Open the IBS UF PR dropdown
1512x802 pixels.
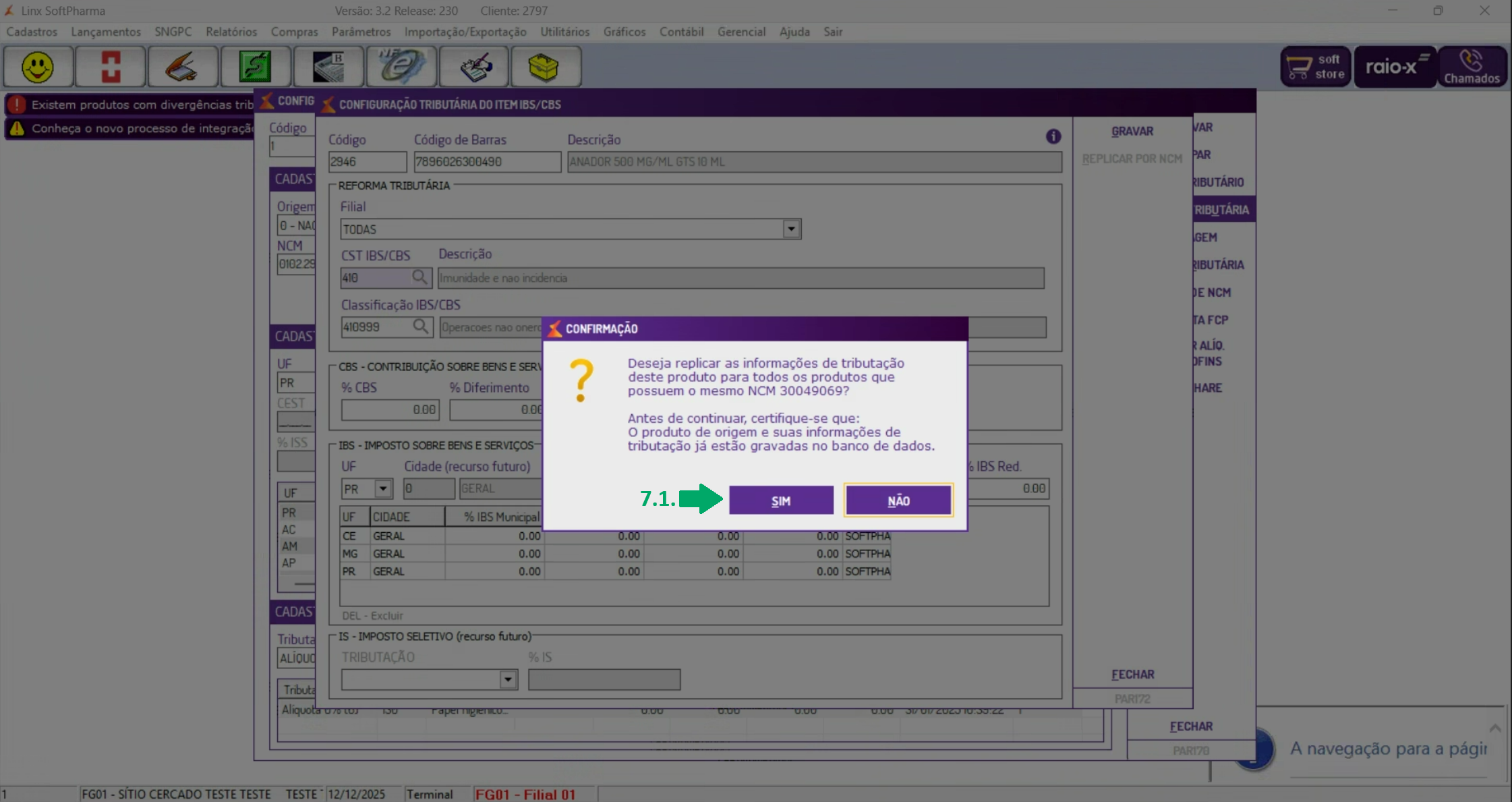[383, 488]
